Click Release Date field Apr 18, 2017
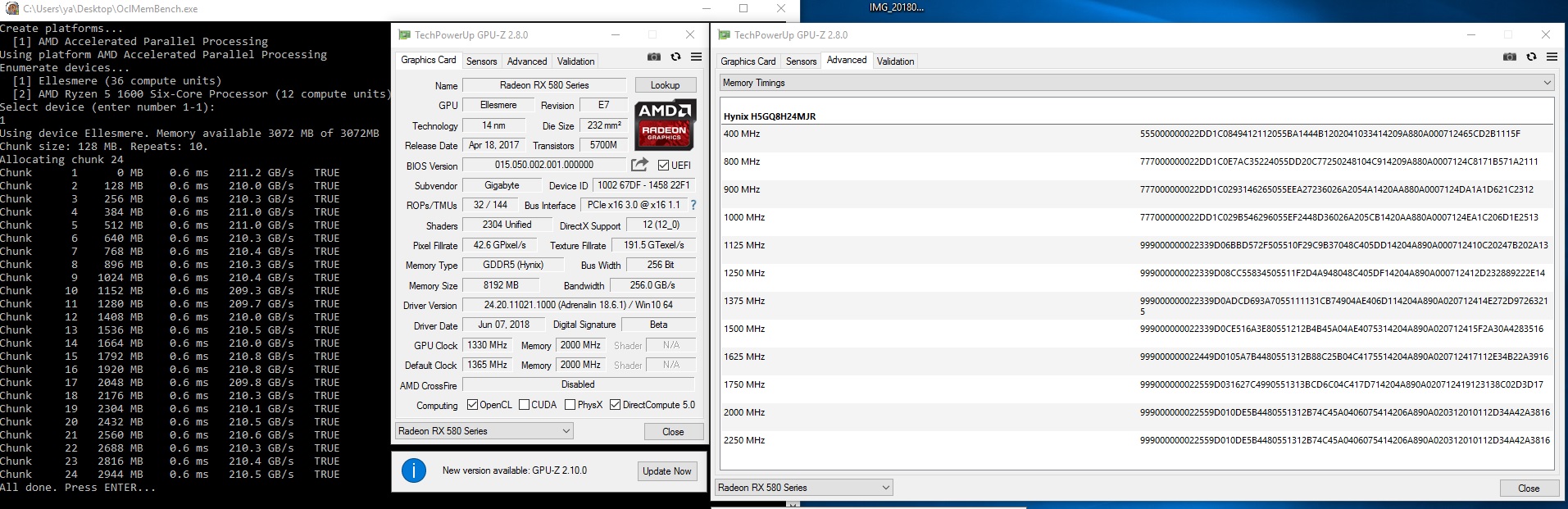Screen dimensions: 1568x509 click(493, 145)
